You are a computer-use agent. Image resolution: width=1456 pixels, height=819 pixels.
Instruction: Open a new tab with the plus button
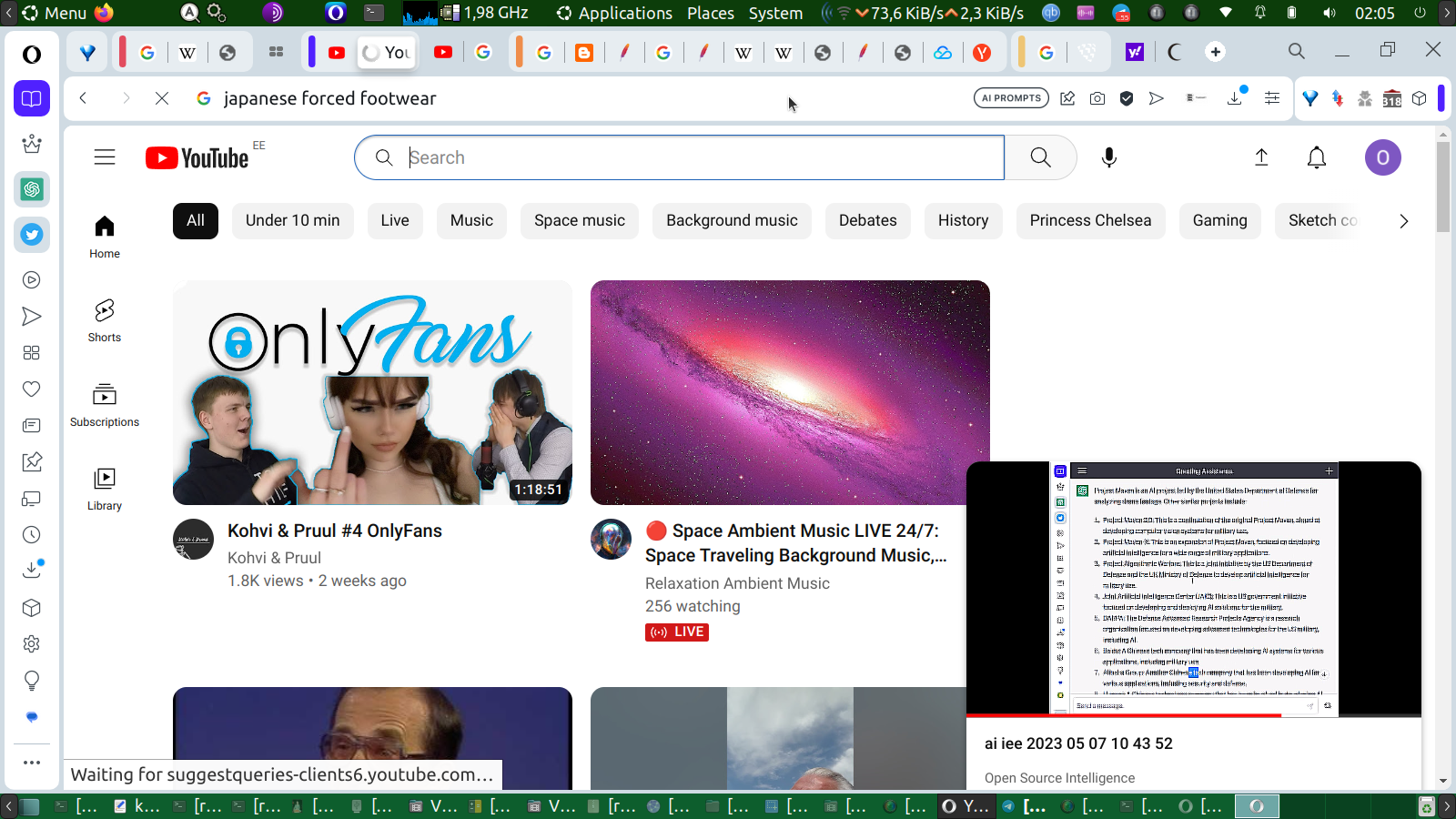pyautogui.click(x=1216, y=52)
